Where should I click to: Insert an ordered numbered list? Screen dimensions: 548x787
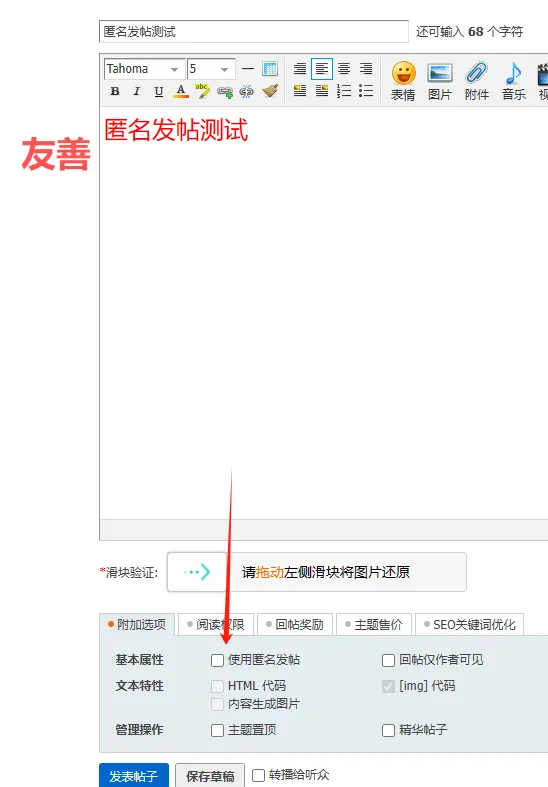(x=344, y=91)
